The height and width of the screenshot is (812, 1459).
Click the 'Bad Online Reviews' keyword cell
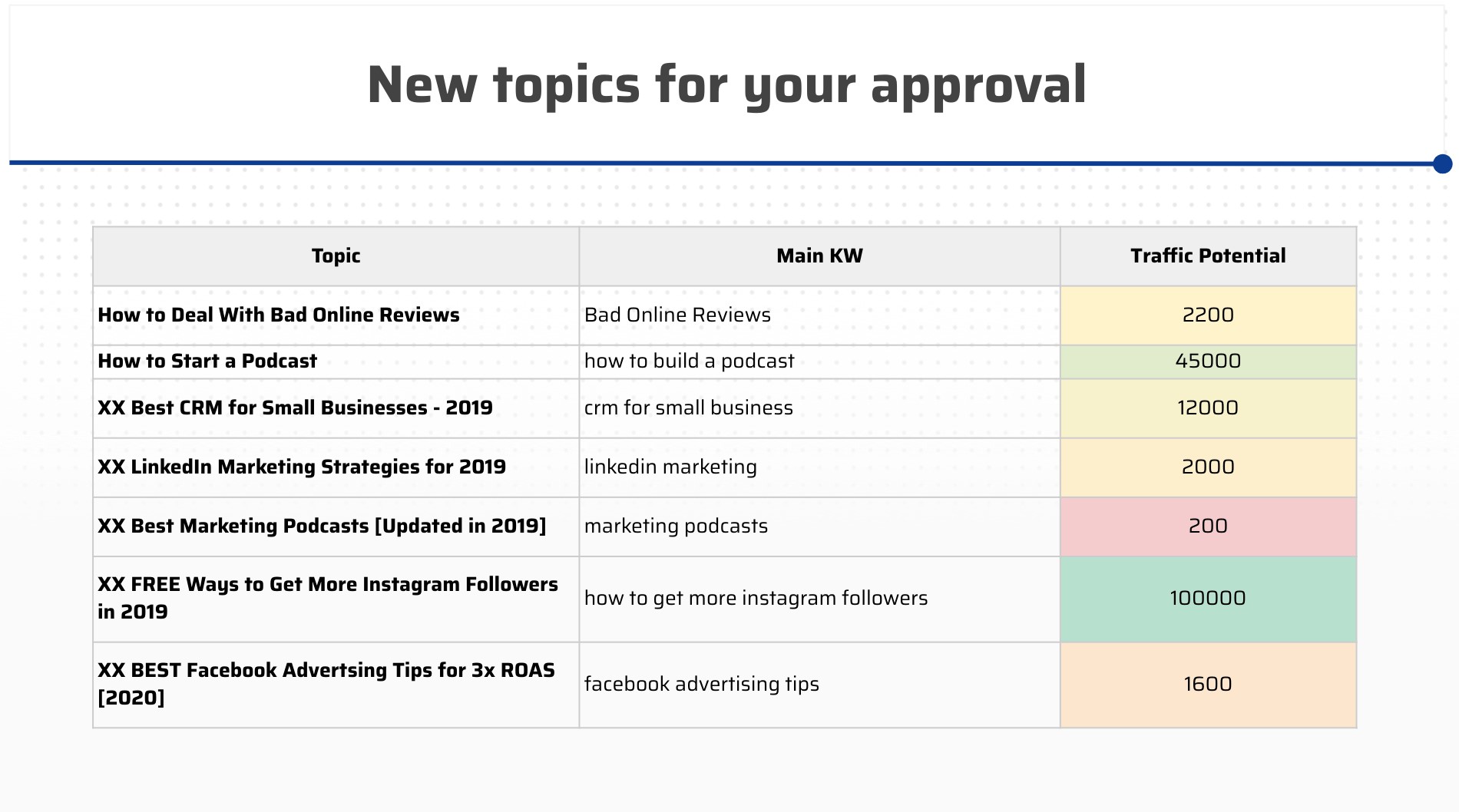pyautogui.click(x=819, y=315)
